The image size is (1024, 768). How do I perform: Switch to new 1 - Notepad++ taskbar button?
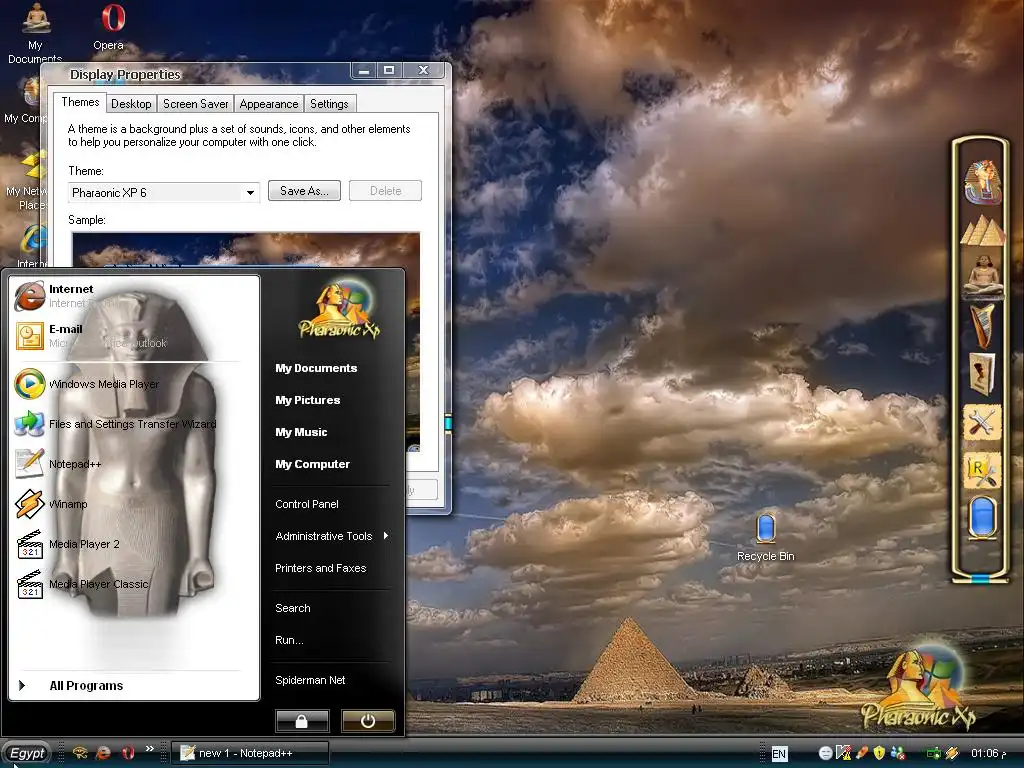[250, 753]
